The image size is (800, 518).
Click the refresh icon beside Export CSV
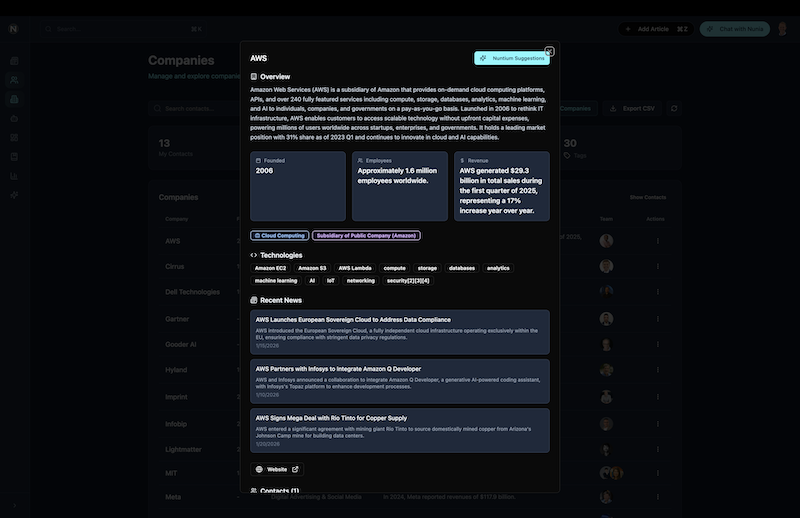[674, 109]
